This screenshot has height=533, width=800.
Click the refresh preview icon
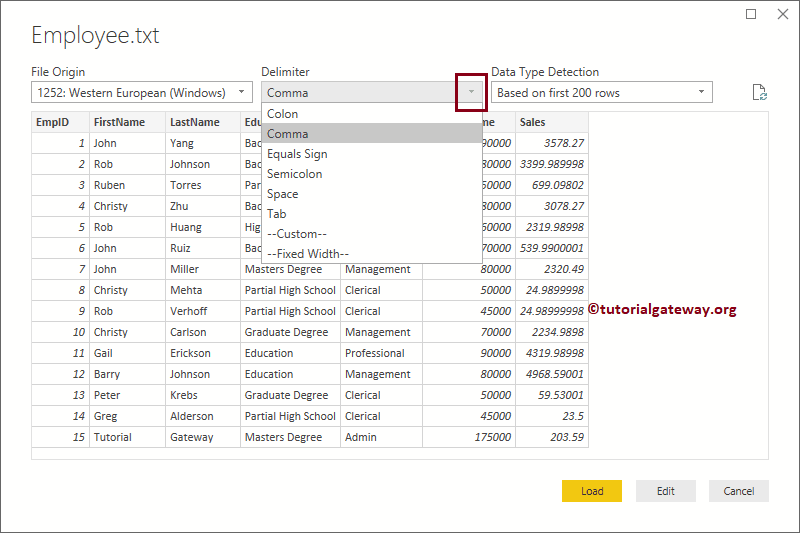click(x=759, y=93)
